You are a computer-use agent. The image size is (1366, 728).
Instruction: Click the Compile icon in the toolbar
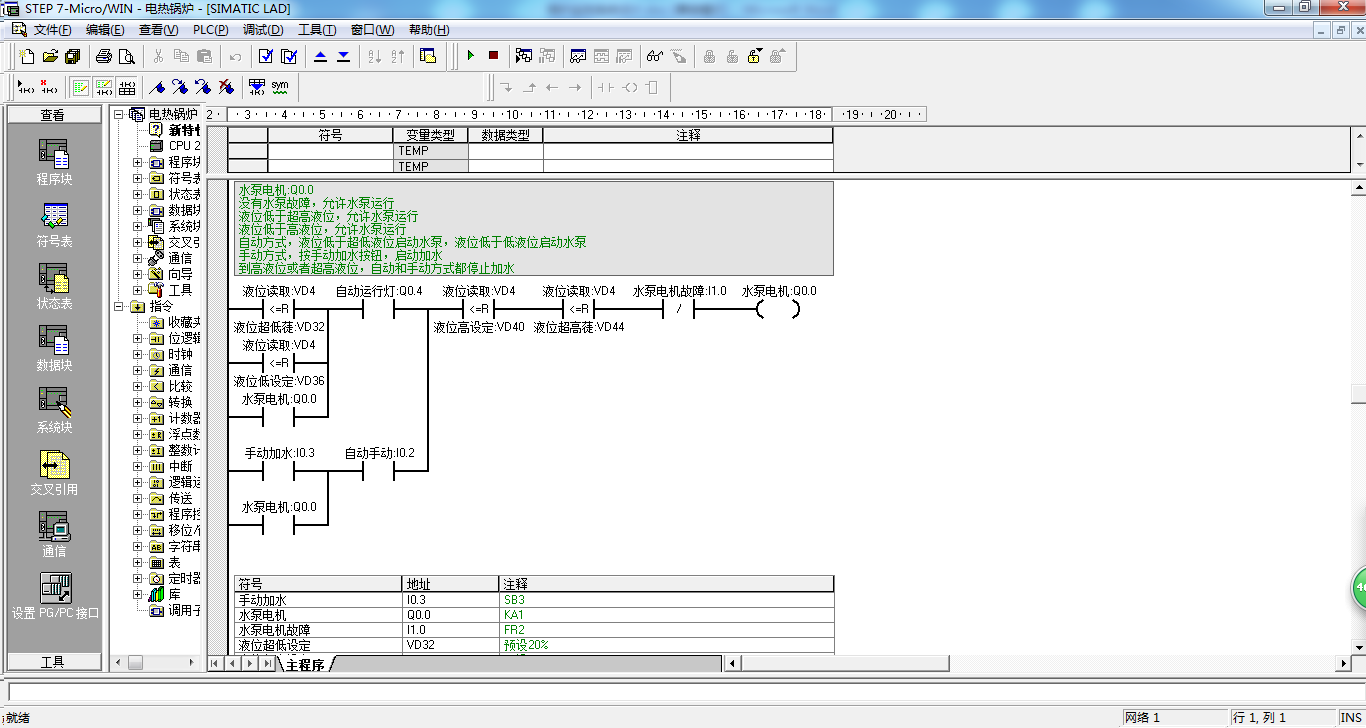pyautogui.click(x=266, y=56)
